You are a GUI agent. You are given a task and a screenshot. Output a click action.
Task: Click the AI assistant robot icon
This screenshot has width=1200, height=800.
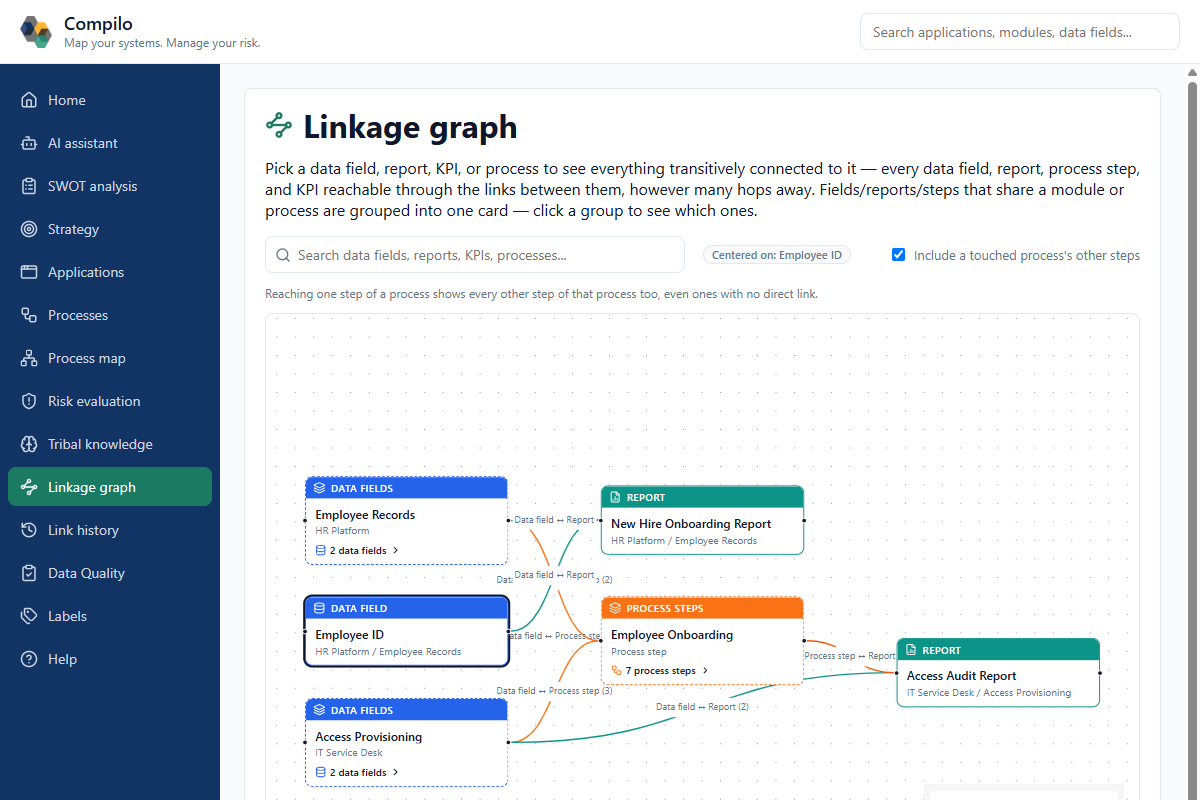(29, 143)
